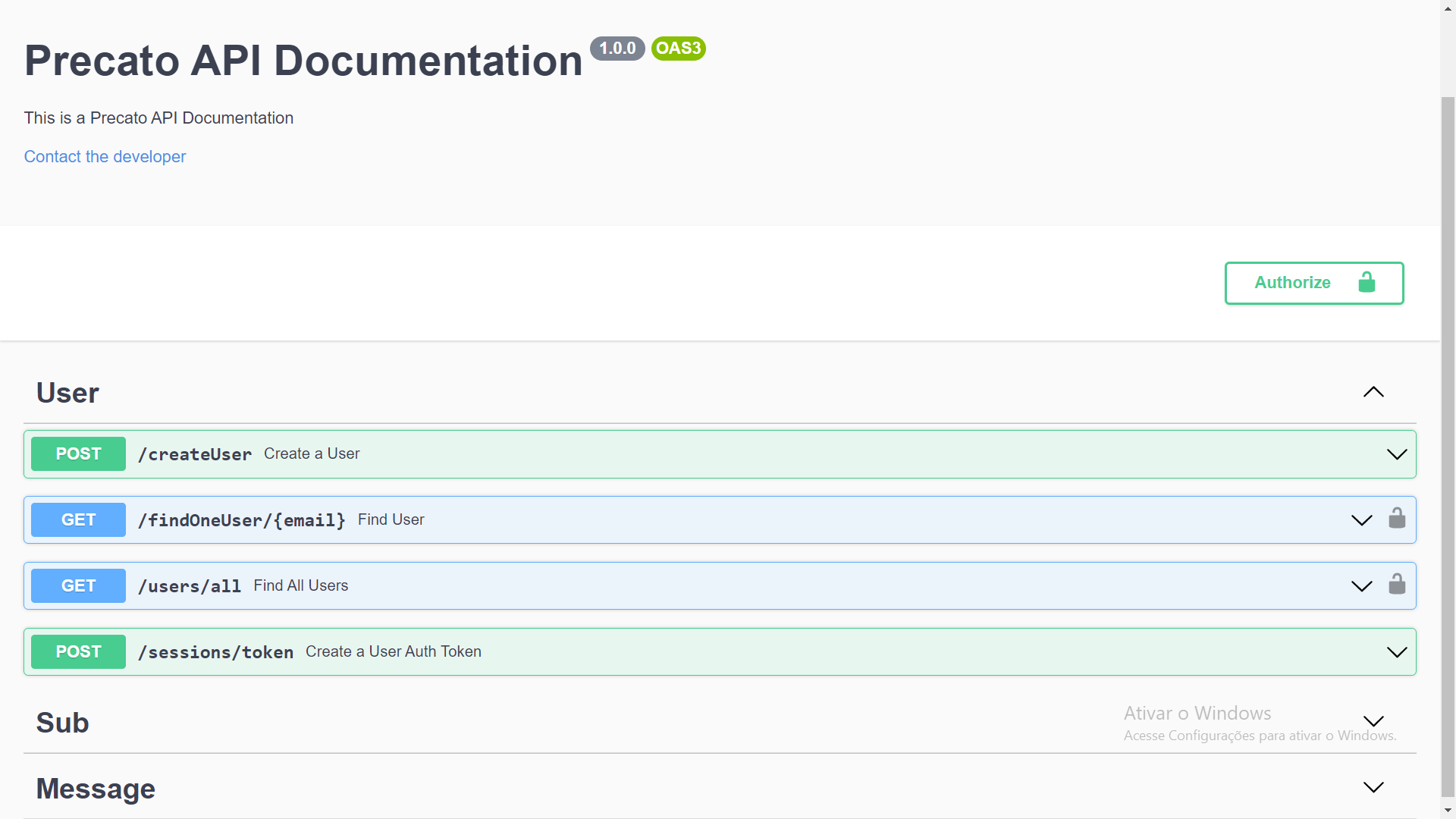This screenshot has width=1456, height=819.
Task: Click the POST badge for sessions/token
Action: tap(78, 652)
